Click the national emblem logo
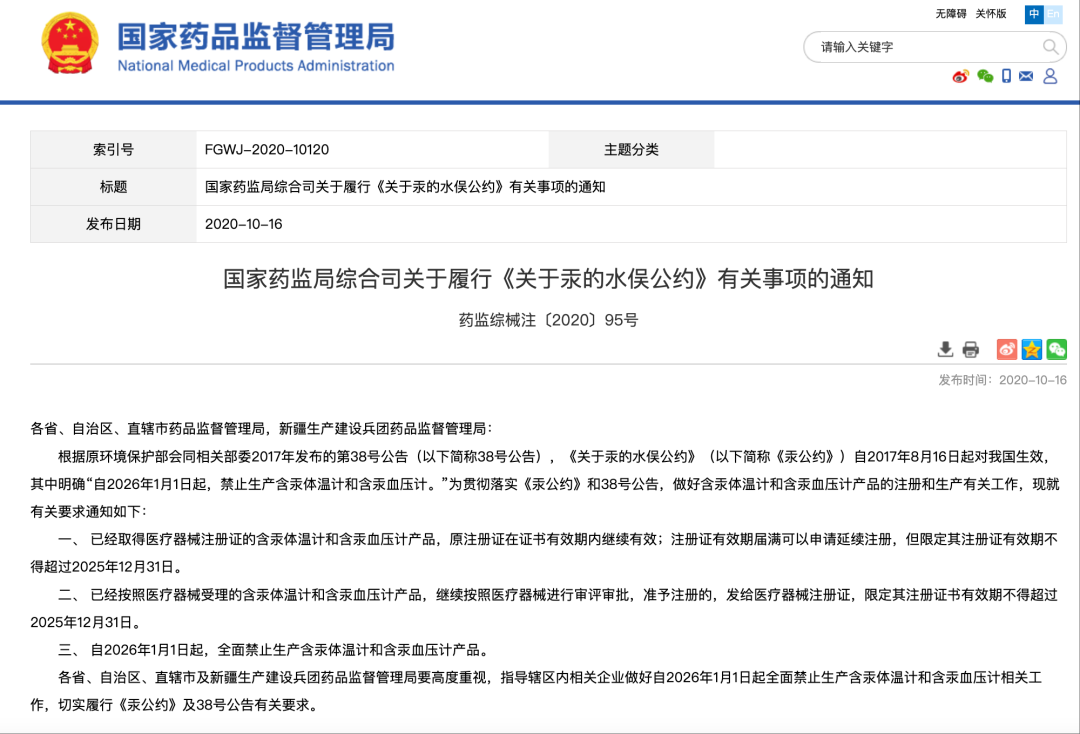This screenshot has height=734, width=1080. 70,45
